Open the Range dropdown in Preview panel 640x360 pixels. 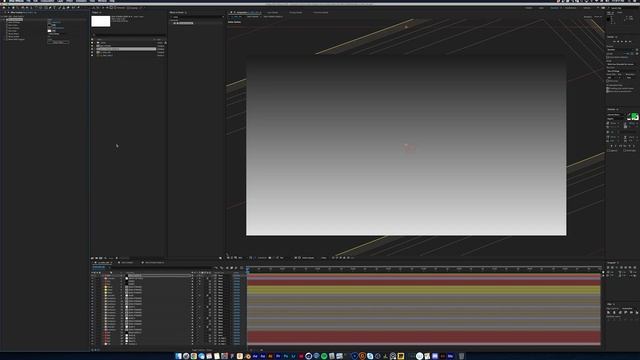point(620,64)
